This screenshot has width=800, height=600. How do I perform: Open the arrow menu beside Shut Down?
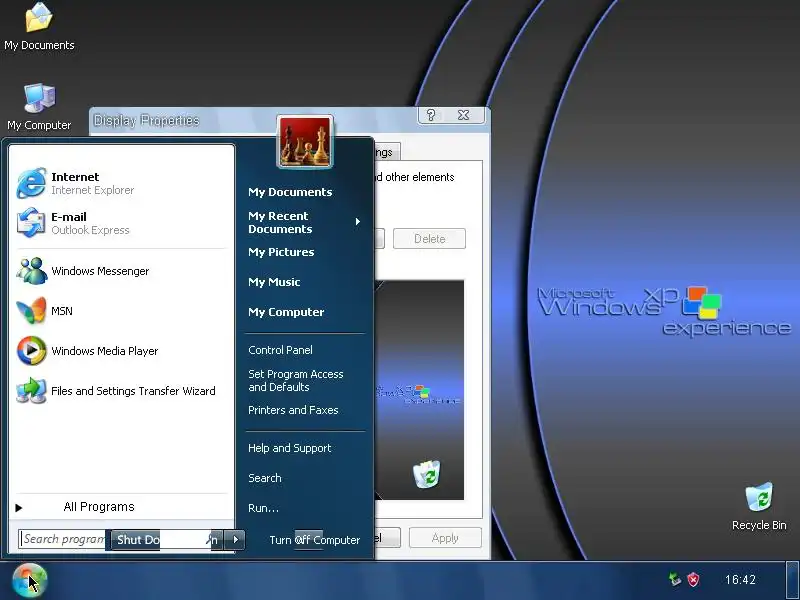235,540
